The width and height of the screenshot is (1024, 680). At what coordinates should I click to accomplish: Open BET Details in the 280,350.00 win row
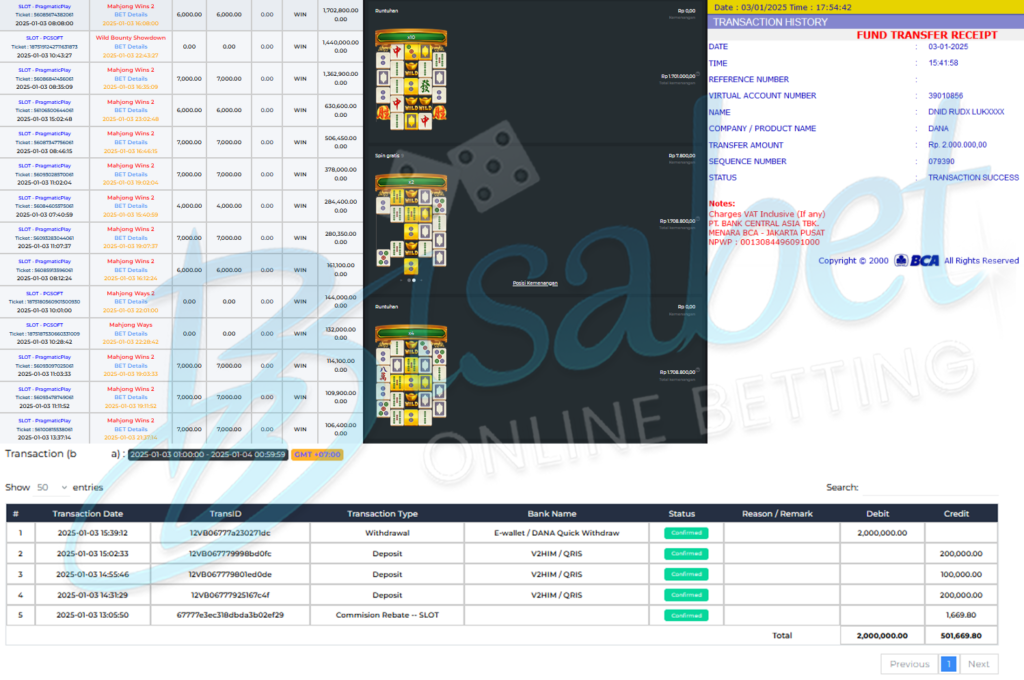coord(131,238)
